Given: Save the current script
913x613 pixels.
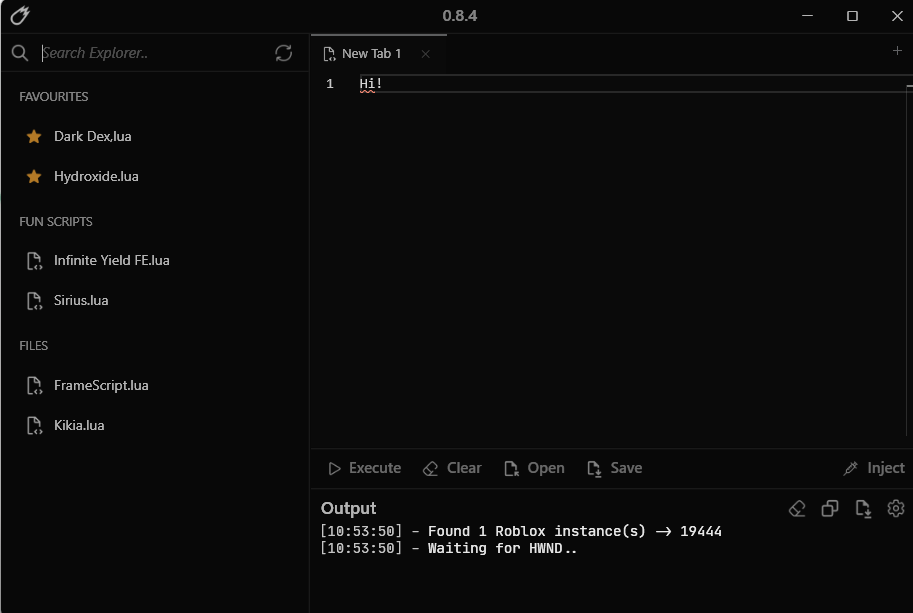Looking at the screenshot, I should (x=615, y=468).
